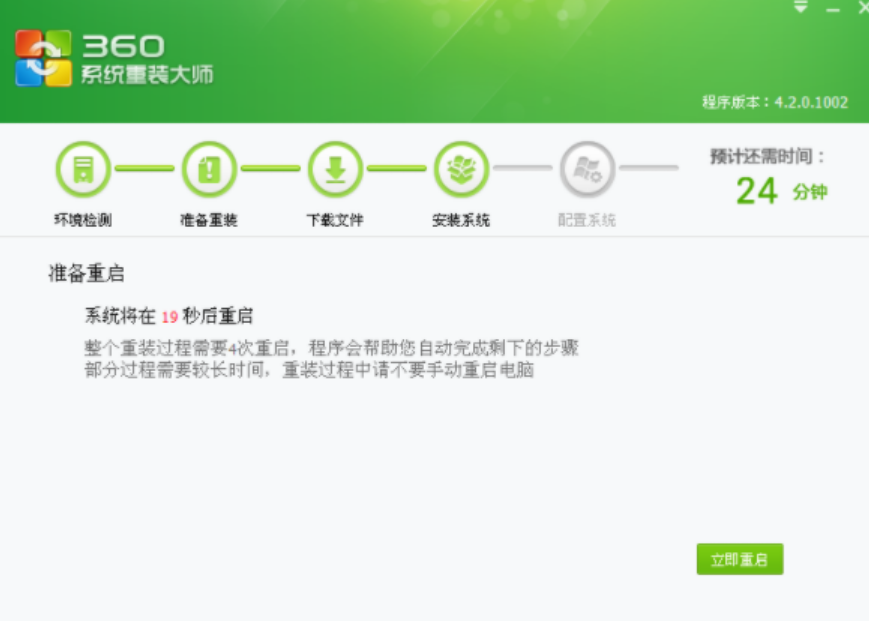This screenshot has height=621, width=869.
Task: Select the 下载文件 step label
Action: click(x=335, y=220)
